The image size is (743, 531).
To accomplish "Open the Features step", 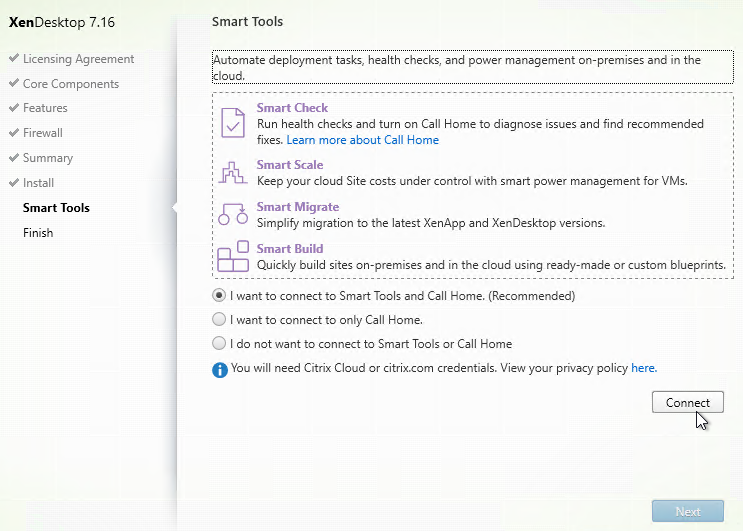I will coord(45,108).
